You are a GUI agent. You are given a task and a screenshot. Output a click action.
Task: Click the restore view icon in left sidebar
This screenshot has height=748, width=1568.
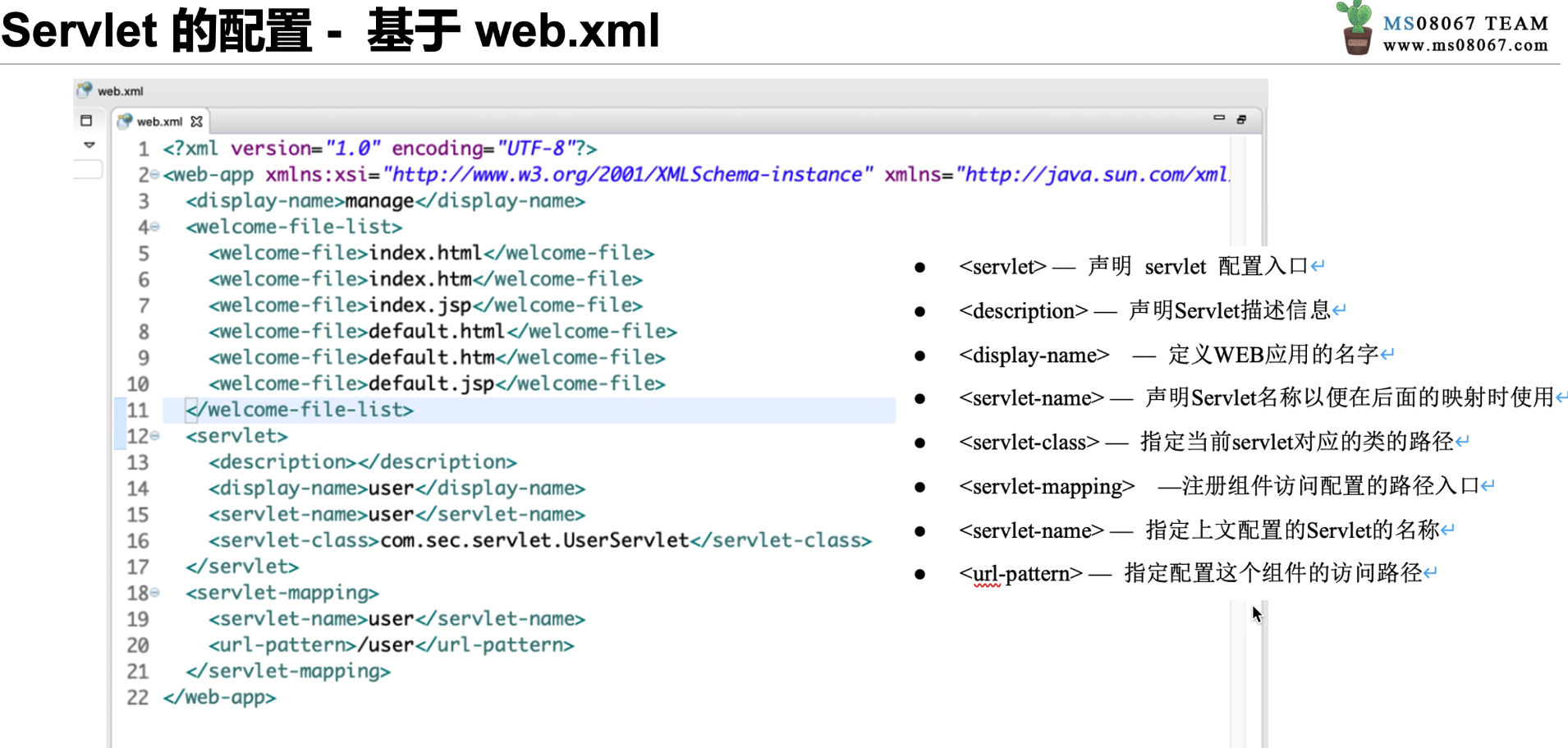point(86,121)
